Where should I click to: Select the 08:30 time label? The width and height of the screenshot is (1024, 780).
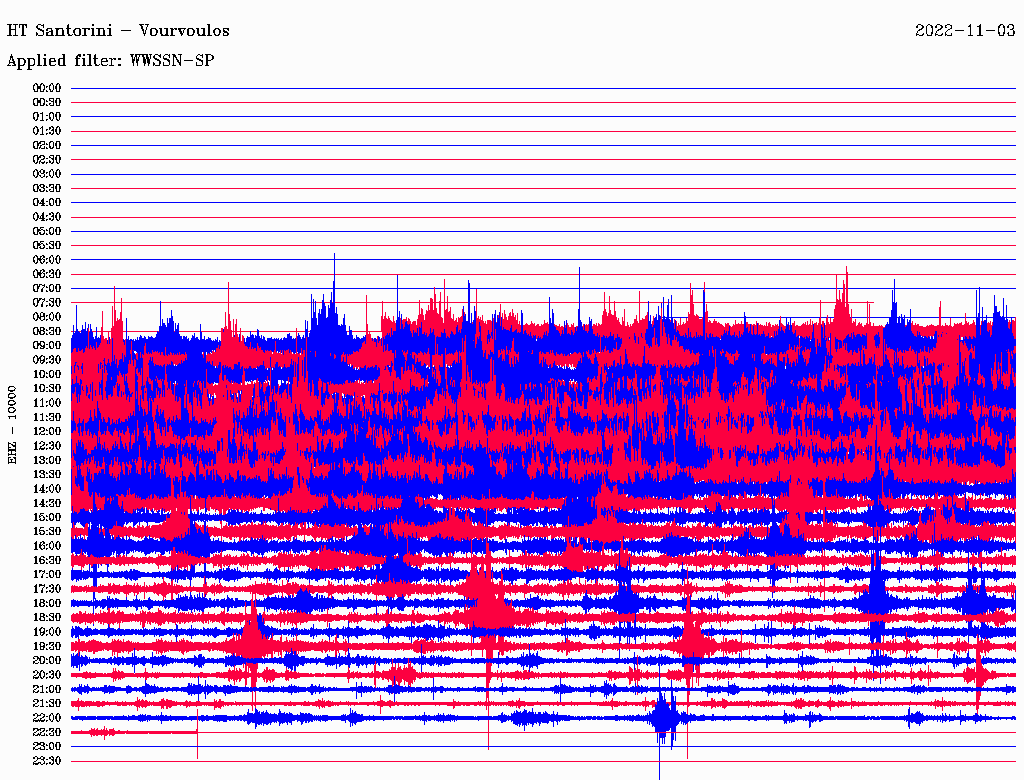coord(47,331)
